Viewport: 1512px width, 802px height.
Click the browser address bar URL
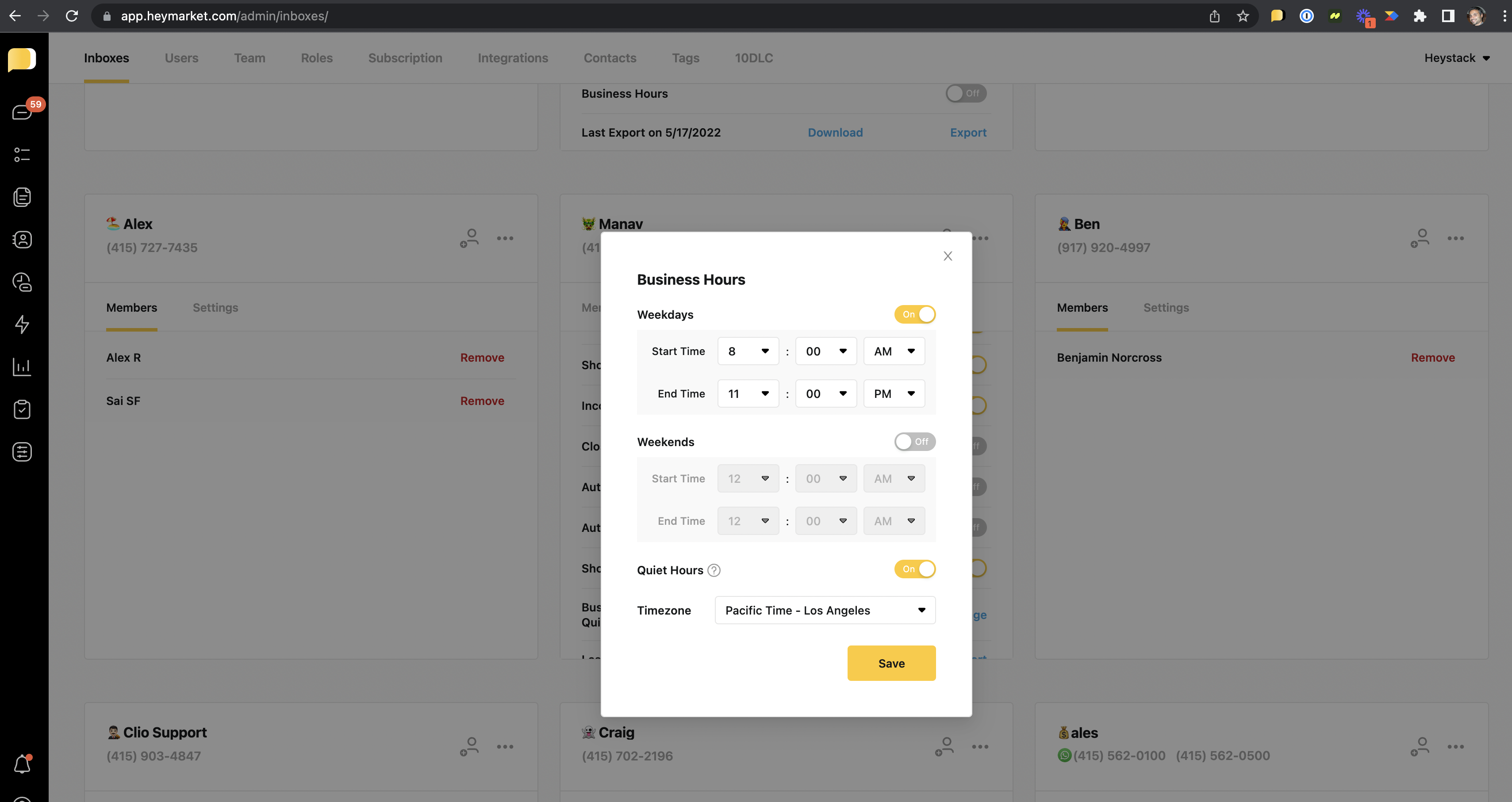[x=224, y=16]
